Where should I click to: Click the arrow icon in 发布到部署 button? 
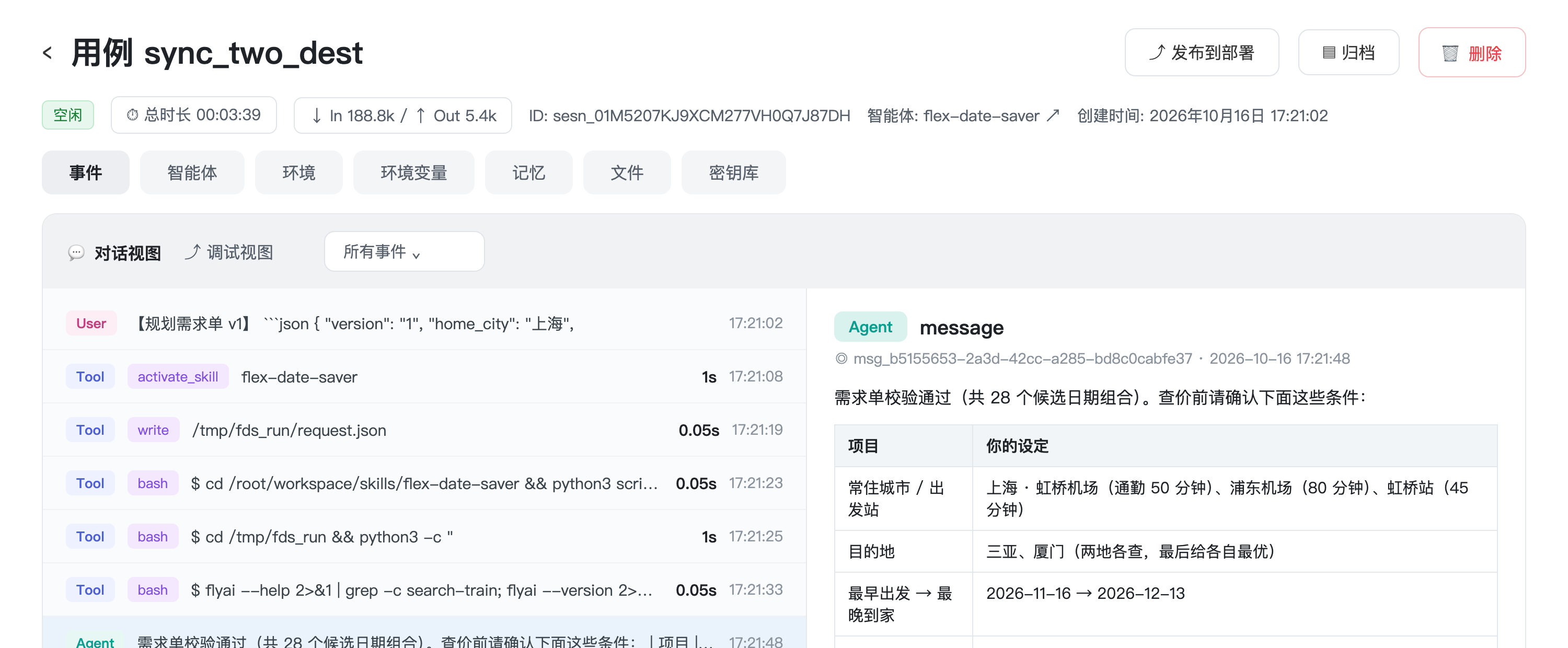click(1157, 52)
